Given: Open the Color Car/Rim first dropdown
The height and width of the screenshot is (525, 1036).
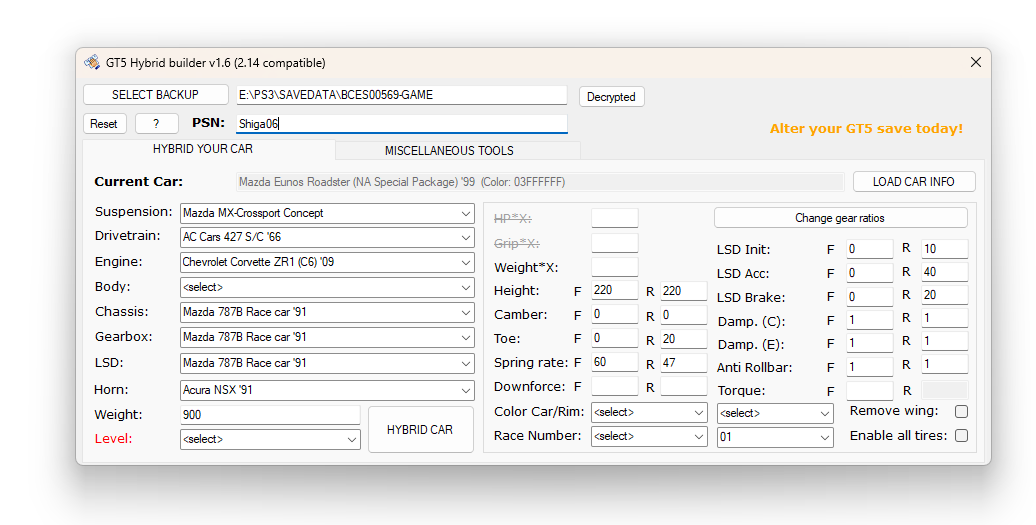Looking at the screenshot, I should (648, 412).
